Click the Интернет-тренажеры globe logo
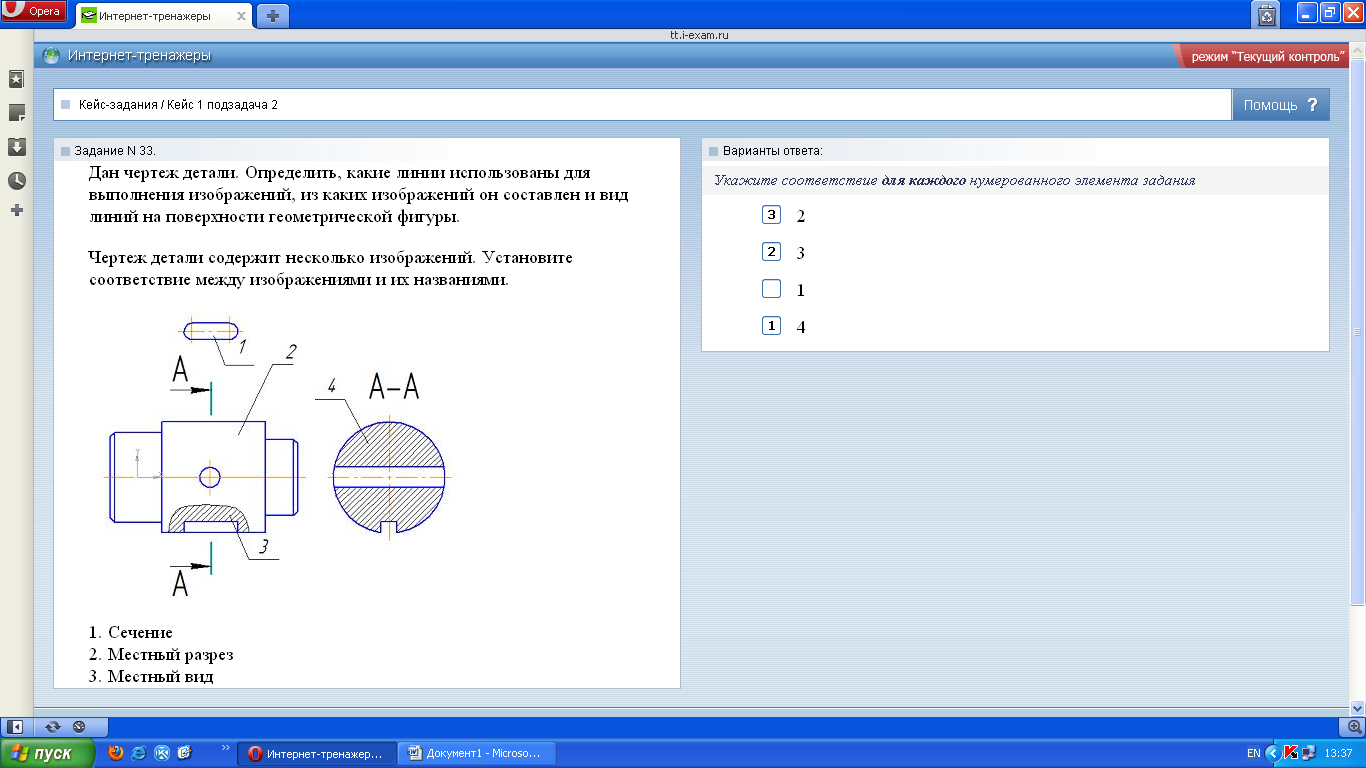This screenshot has height=768, width=1366. pos(51,56)
